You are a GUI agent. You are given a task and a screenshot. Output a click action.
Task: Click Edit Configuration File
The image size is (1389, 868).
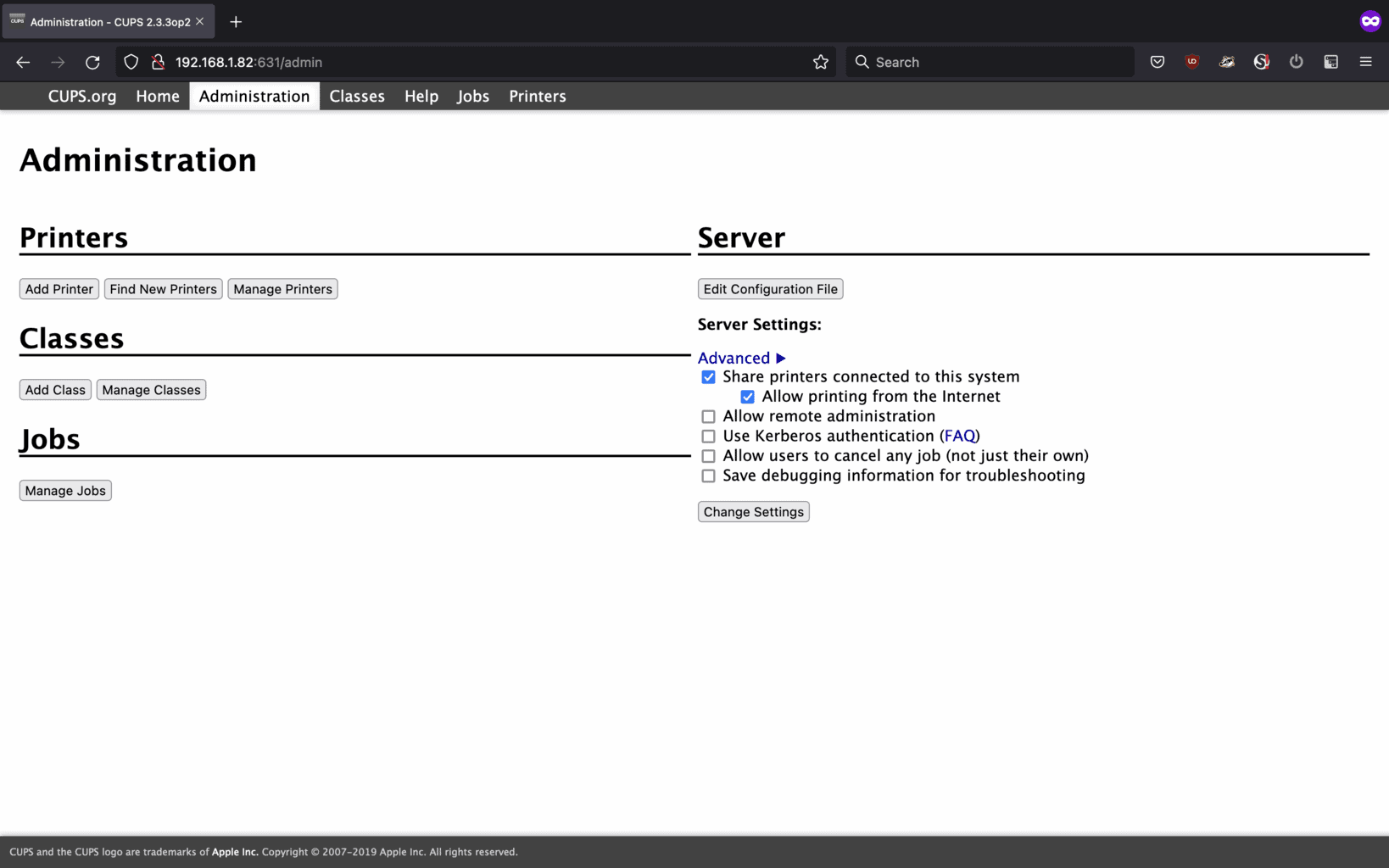(x=770, y=289)
